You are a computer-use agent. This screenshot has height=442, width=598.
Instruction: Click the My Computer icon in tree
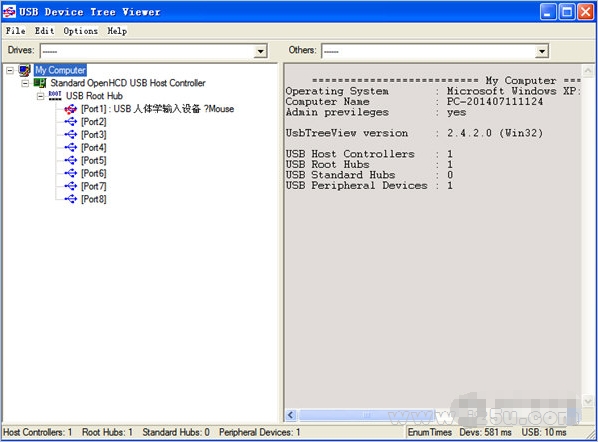tap(24, 70)
